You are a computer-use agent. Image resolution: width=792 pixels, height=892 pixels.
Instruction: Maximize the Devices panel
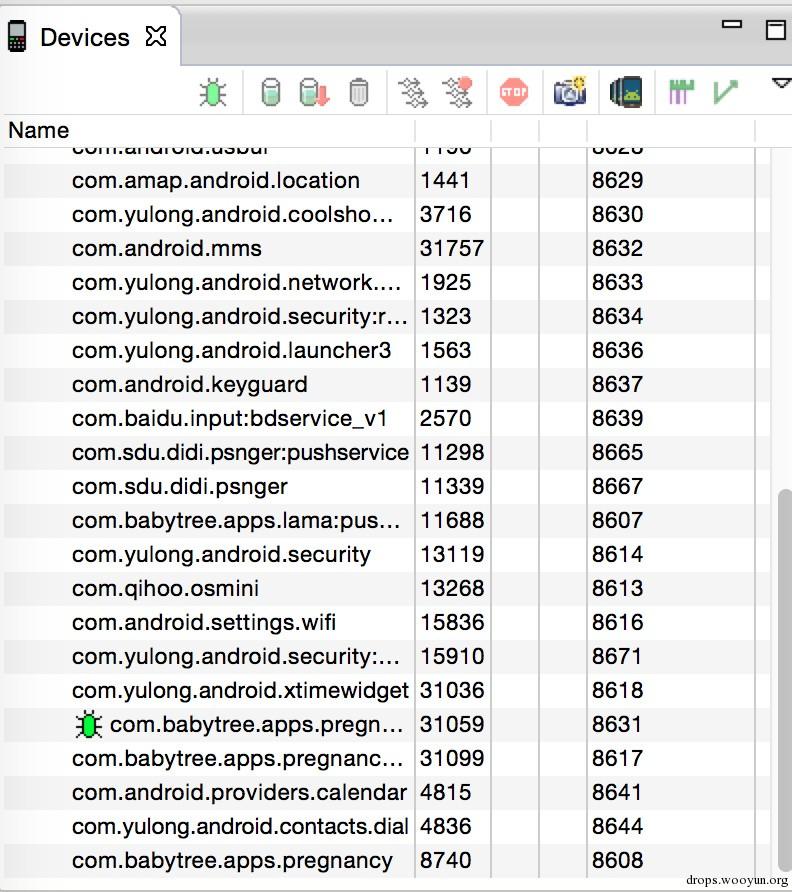776,30
